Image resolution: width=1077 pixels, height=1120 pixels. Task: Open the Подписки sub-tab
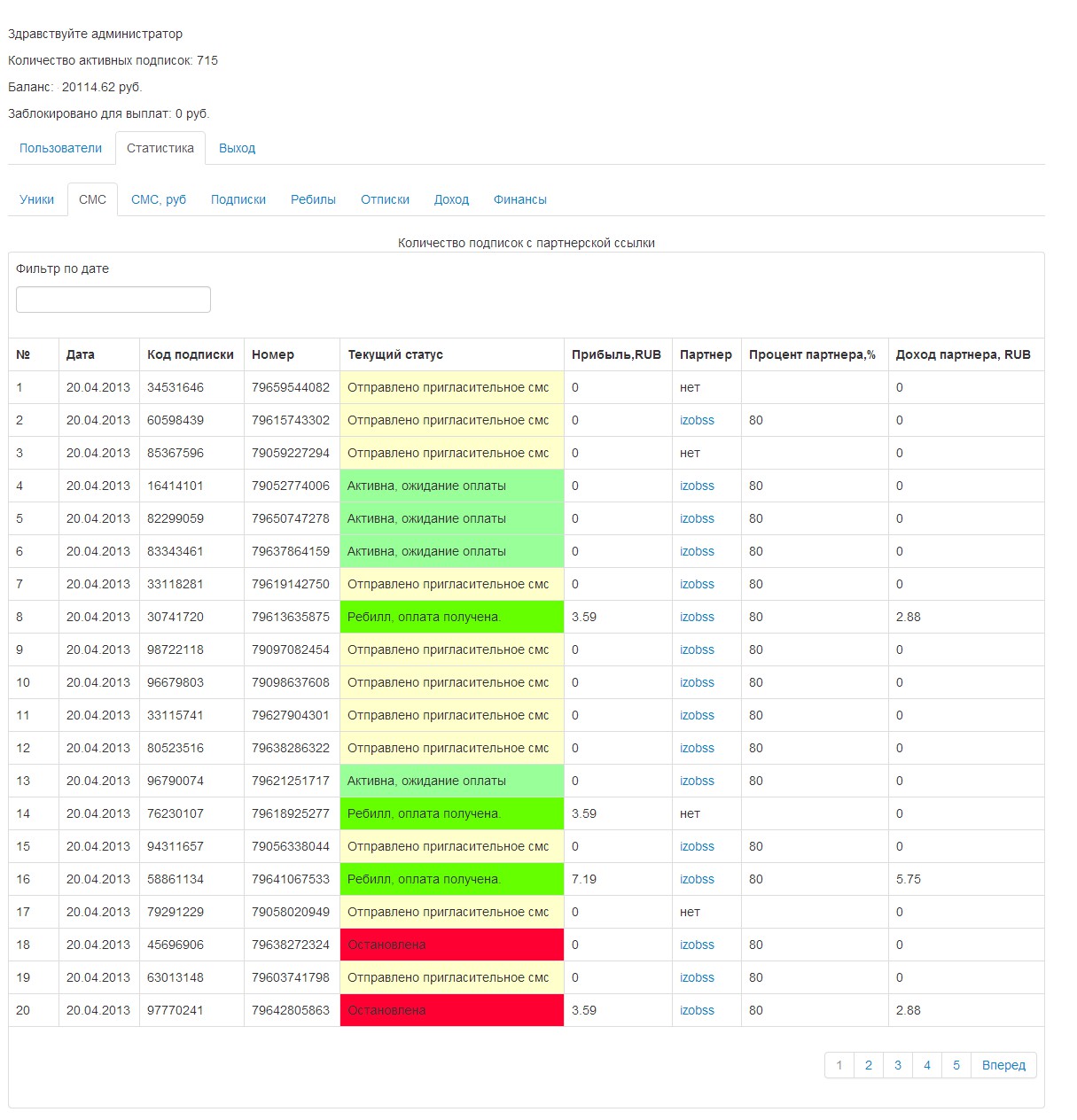point(238,199)
